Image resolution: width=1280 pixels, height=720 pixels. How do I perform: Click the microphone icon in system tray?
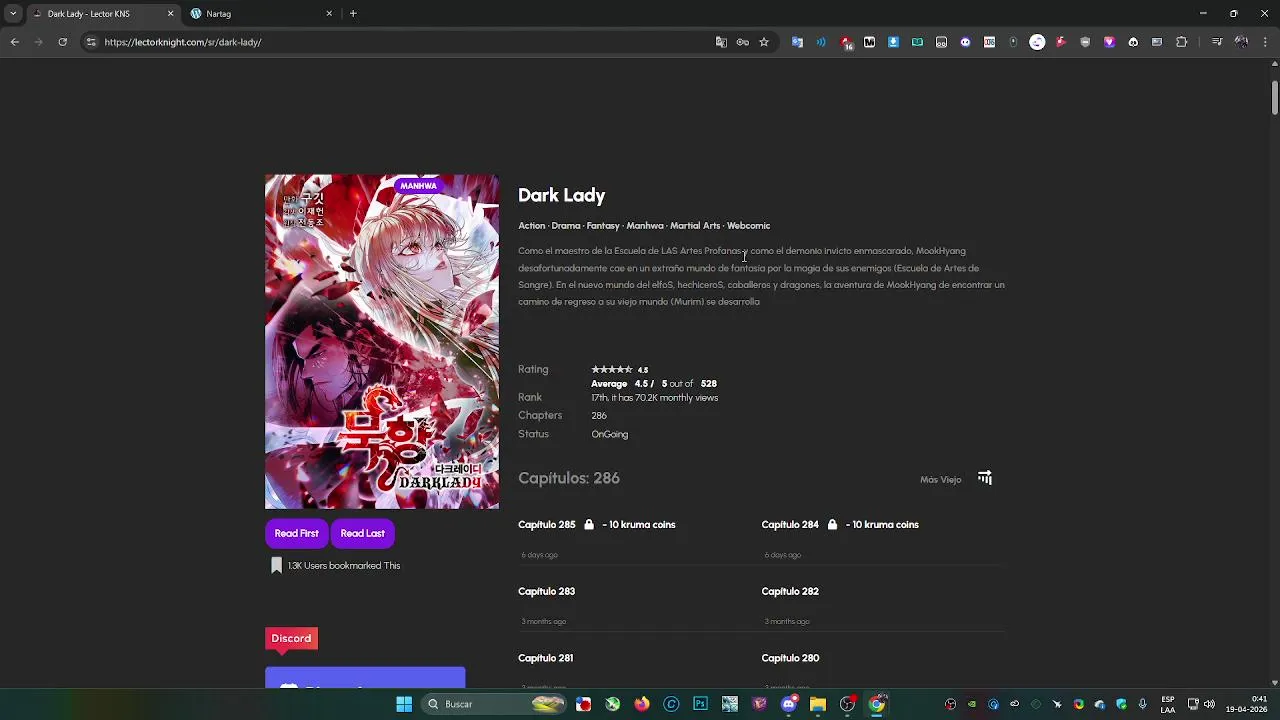[x=1142, y=704]
